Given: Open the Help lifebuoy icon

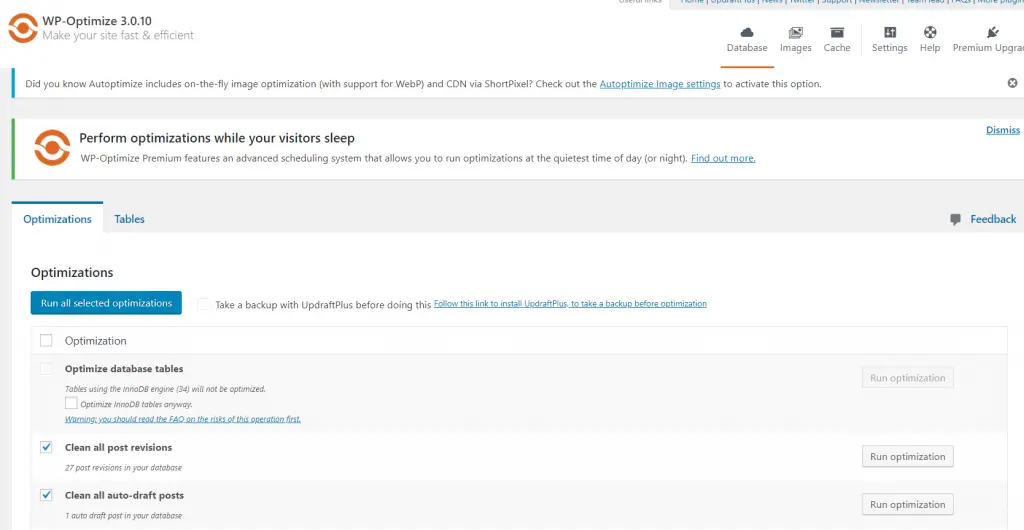Looking at the screenshot, I should pos(930,33).
